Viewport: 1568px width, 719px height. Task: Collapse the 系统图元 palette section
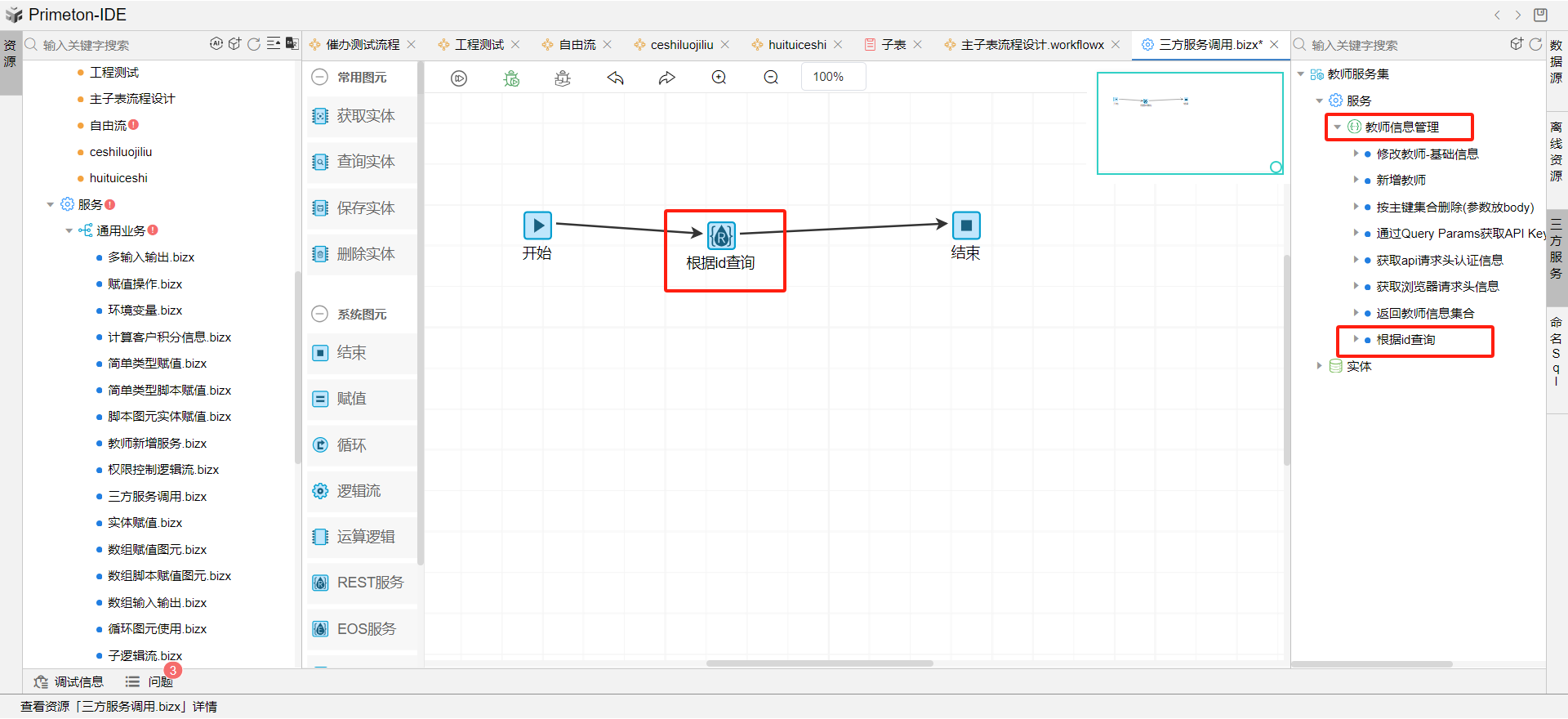point(320,315)
